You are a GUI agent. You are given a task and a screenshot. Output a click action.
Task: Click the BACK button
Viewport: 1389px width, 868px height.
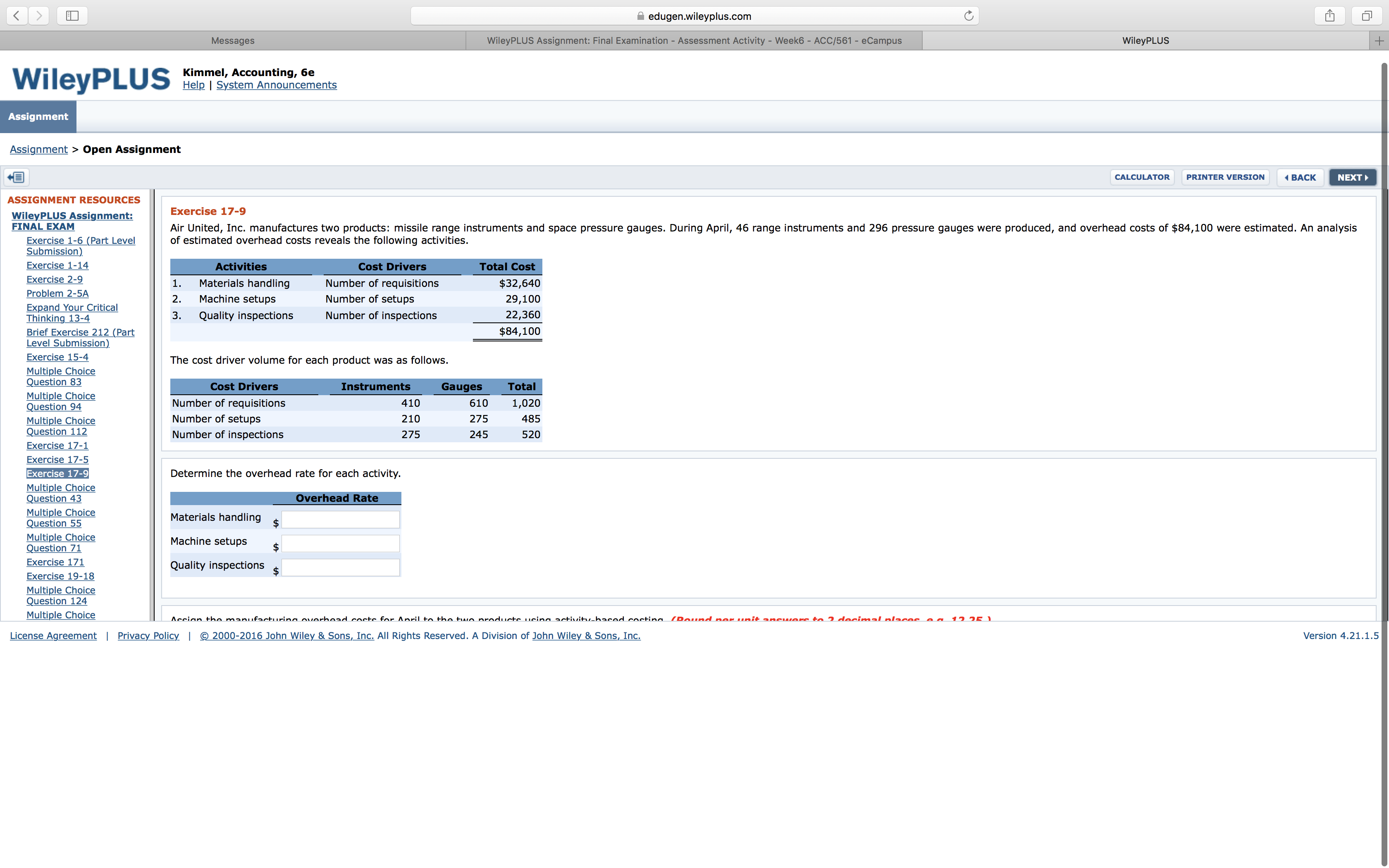[1300, 177]
